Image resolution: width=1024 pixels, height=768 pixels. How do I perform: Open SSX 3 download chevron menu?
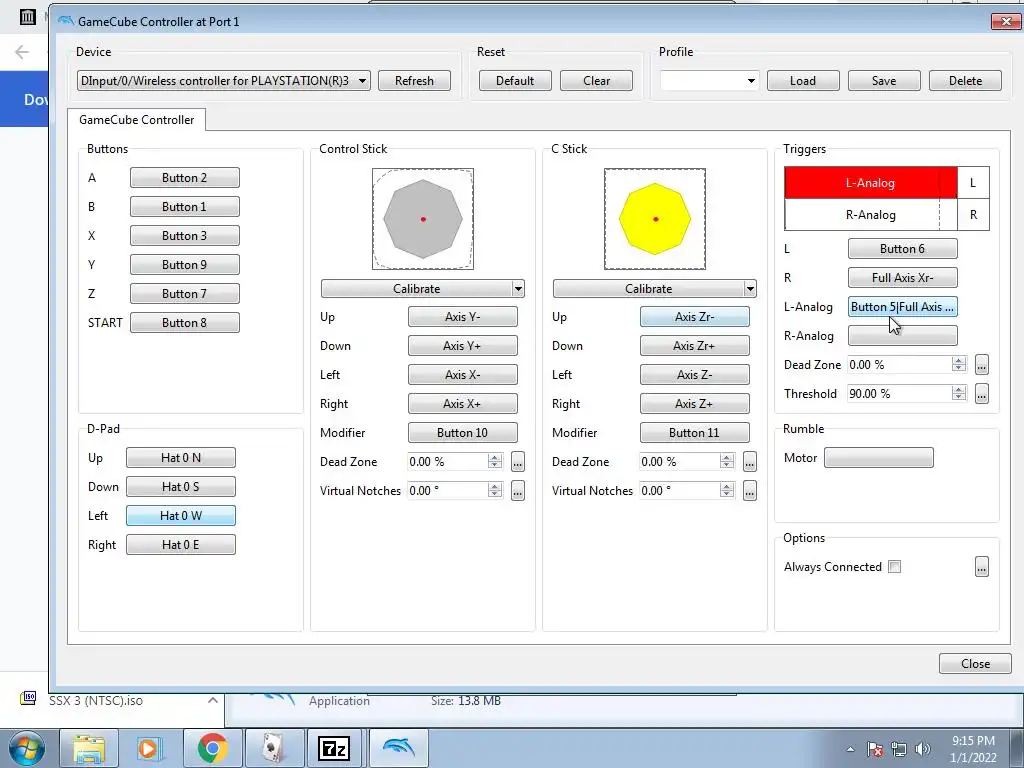212,700
